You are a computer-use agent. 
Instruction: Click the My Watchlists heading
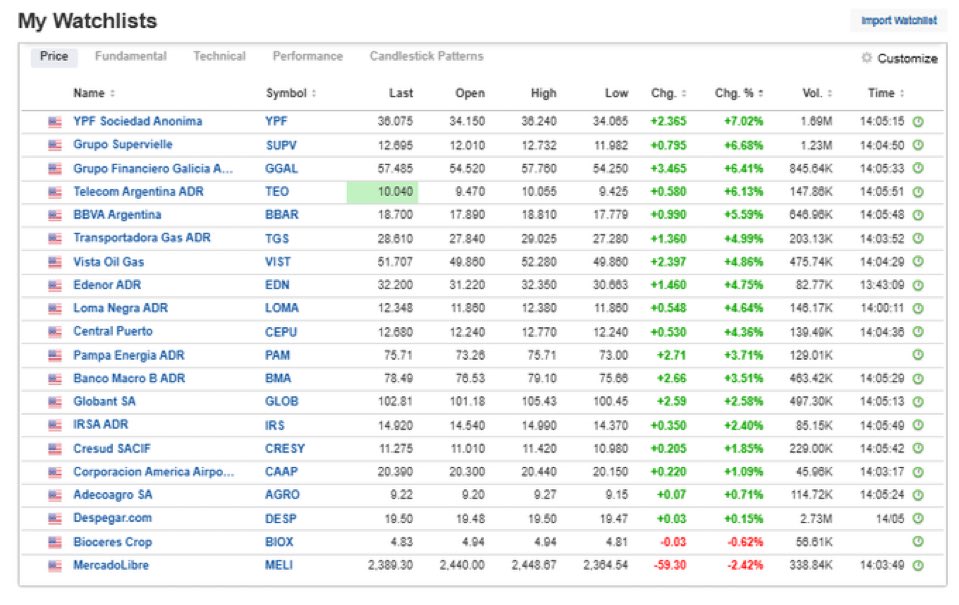(x=87, y=21)
